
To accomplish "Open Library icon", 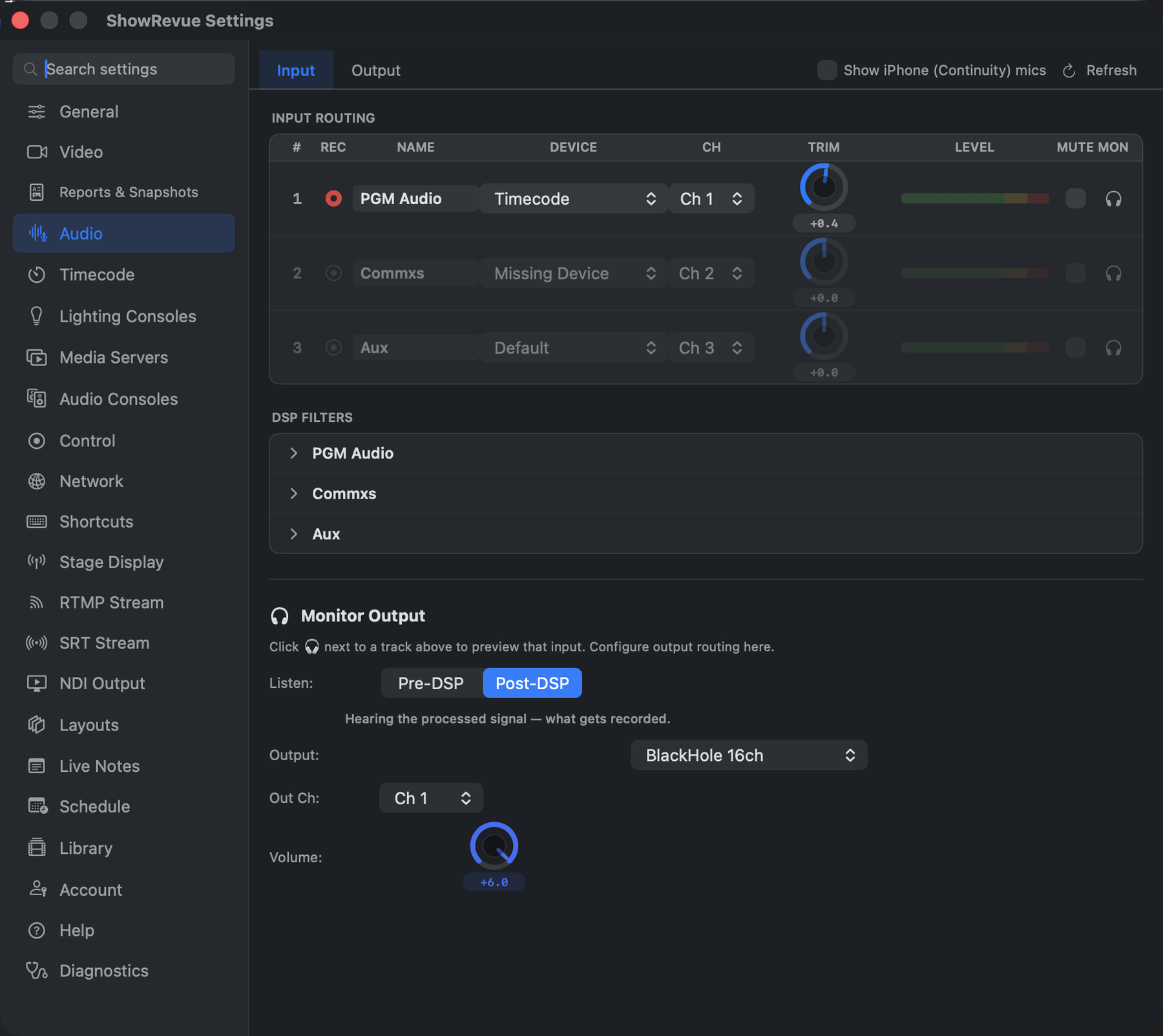I will 37,847.
